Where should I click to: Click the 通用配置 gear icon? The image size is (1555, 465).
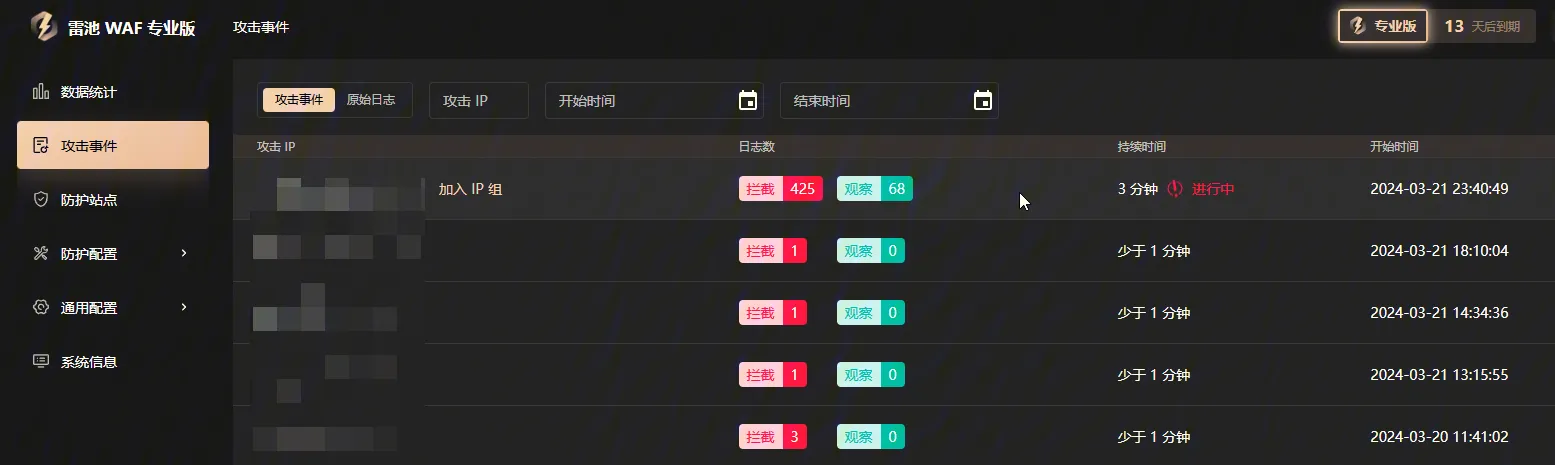41,308
